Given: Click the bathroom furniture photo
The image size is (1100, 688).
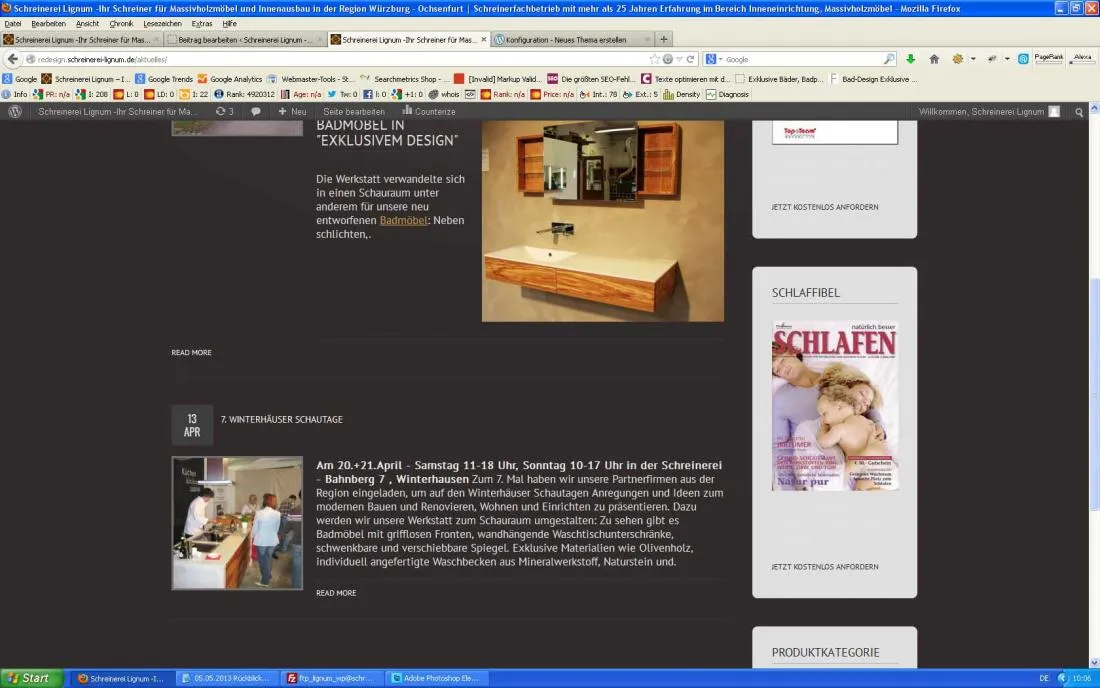Looking at the screenshot, I should [x=603, y=221].
